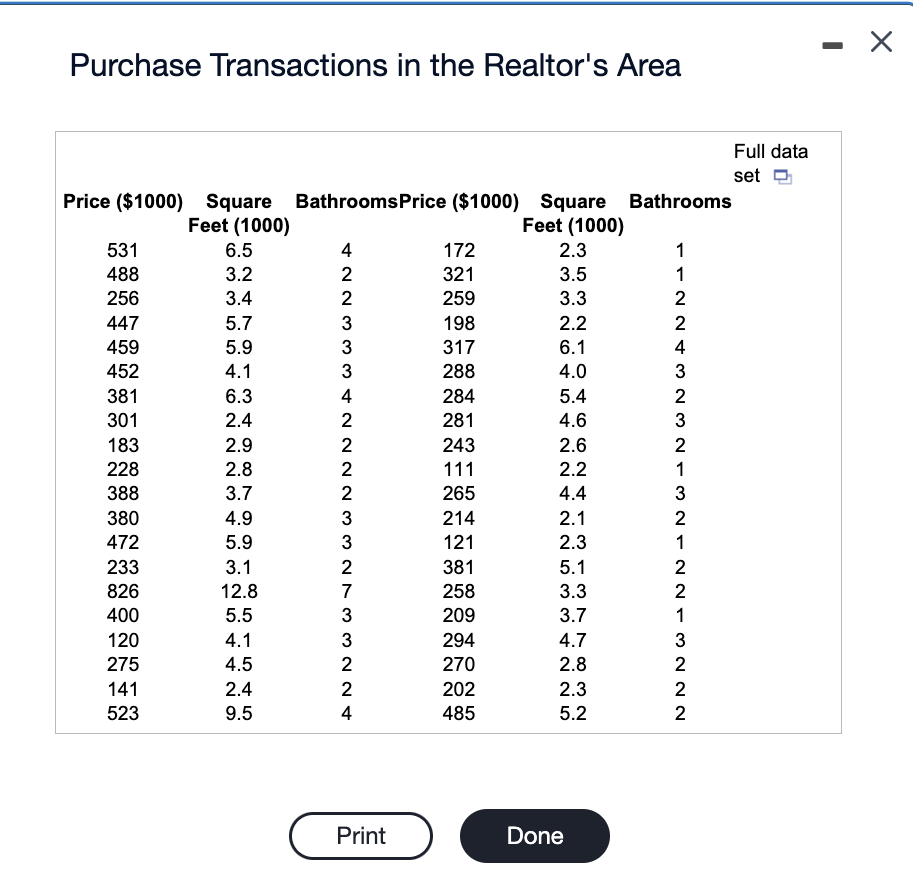Click the first Price ($1000) column header

pos(123,201)
